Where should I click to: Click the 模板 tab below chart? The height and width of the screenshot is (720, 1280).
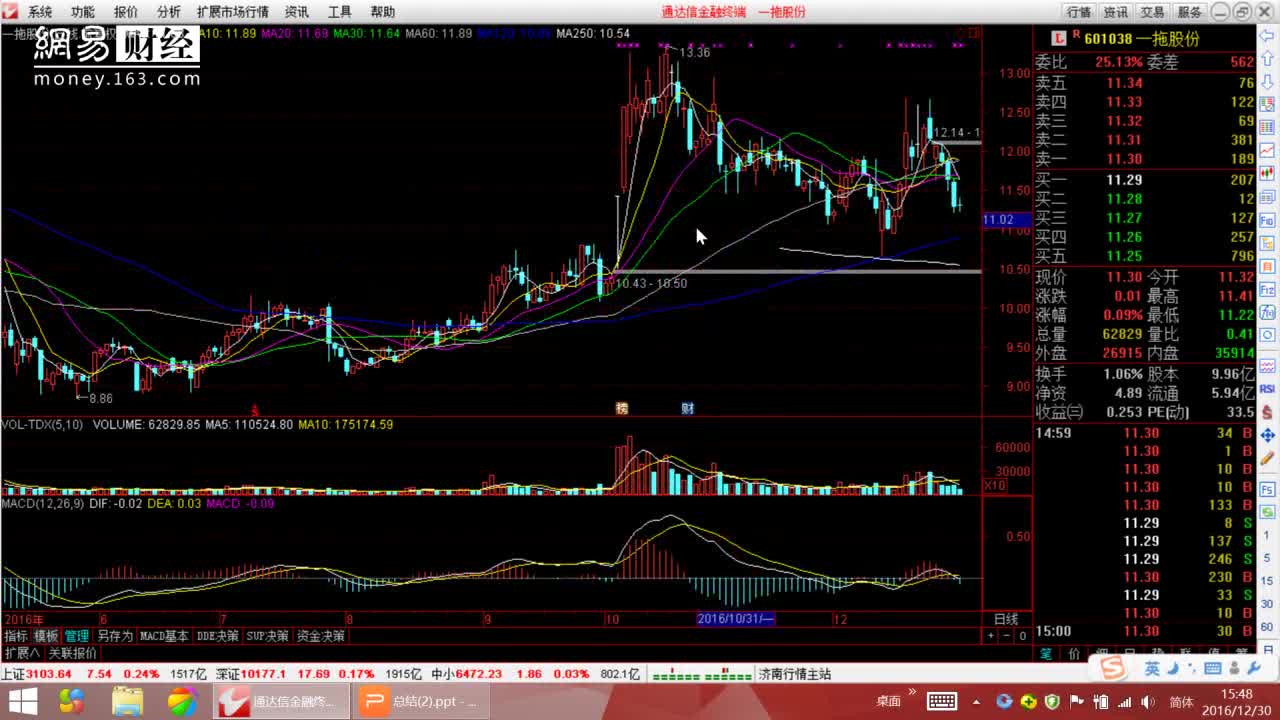47,636
